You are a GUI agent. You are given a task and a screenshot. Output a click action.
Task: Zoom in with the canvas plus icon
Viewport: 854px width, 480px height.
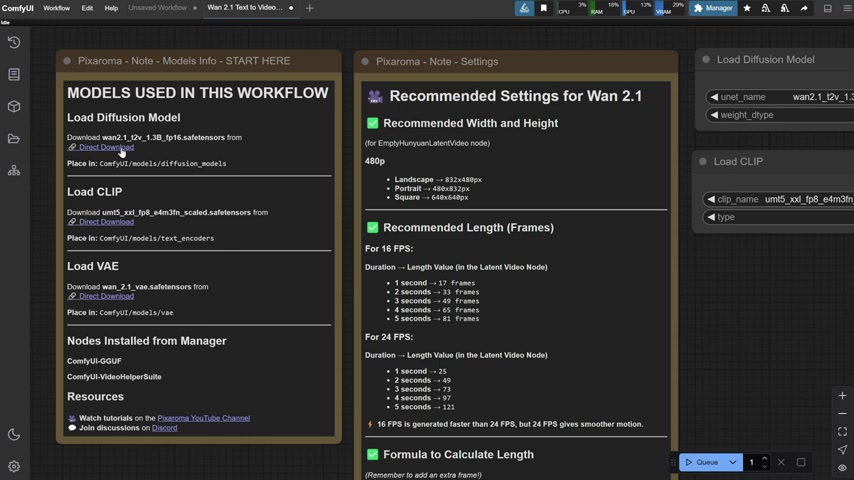click(842, 396)
